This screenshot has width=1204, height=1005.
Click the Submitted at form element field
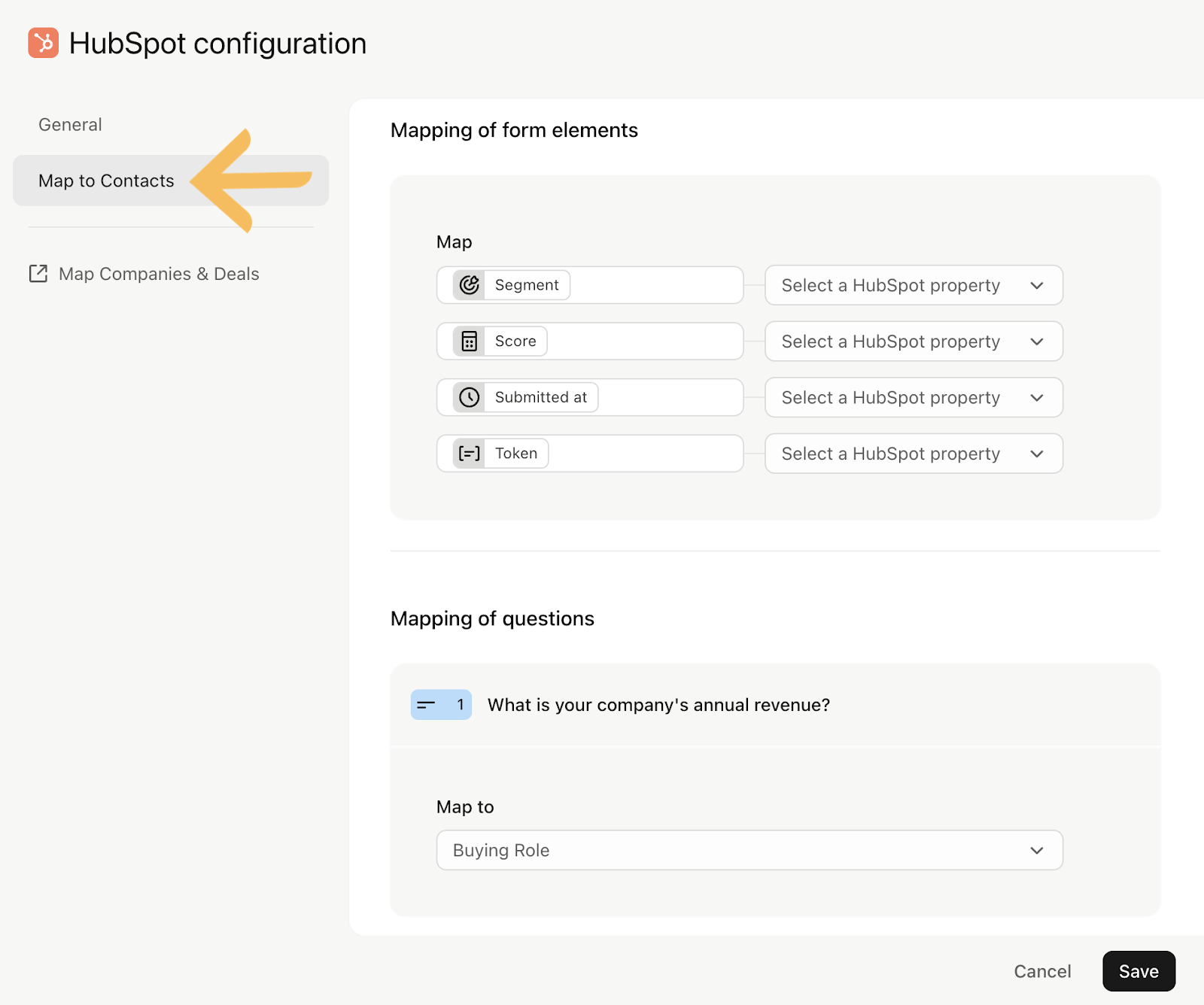click(590, 397)
